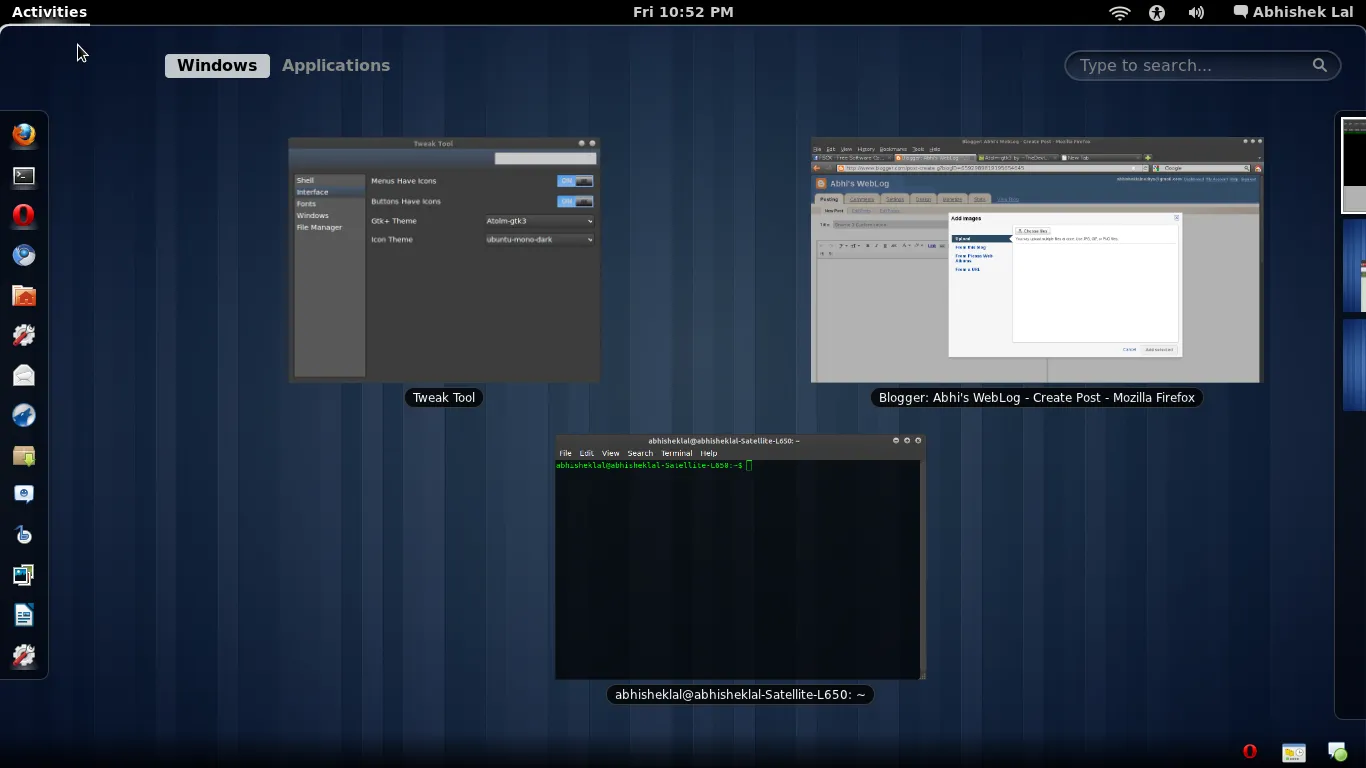The image size is (1366, 768).
Task: Open the 'Icon Theme' dropdown
Action: (538, 239)
